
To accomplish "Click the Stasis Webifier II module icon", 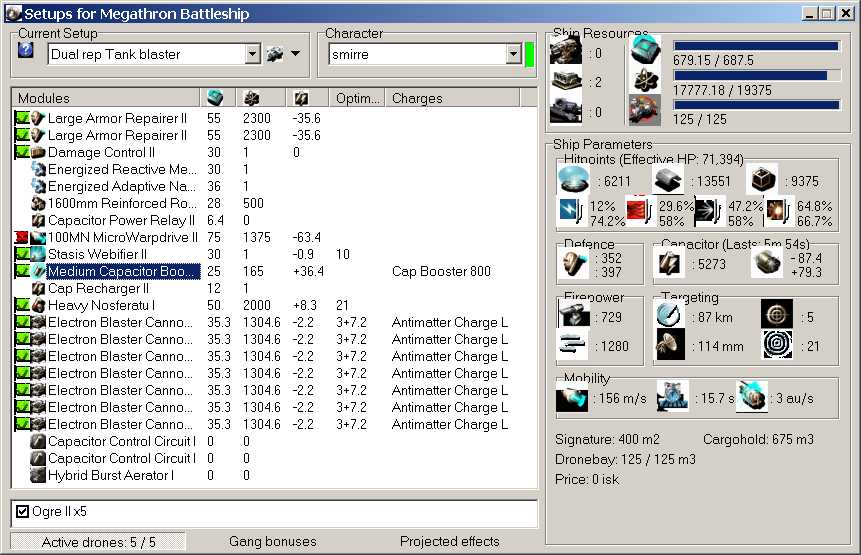I will click(x=38, y=254).
